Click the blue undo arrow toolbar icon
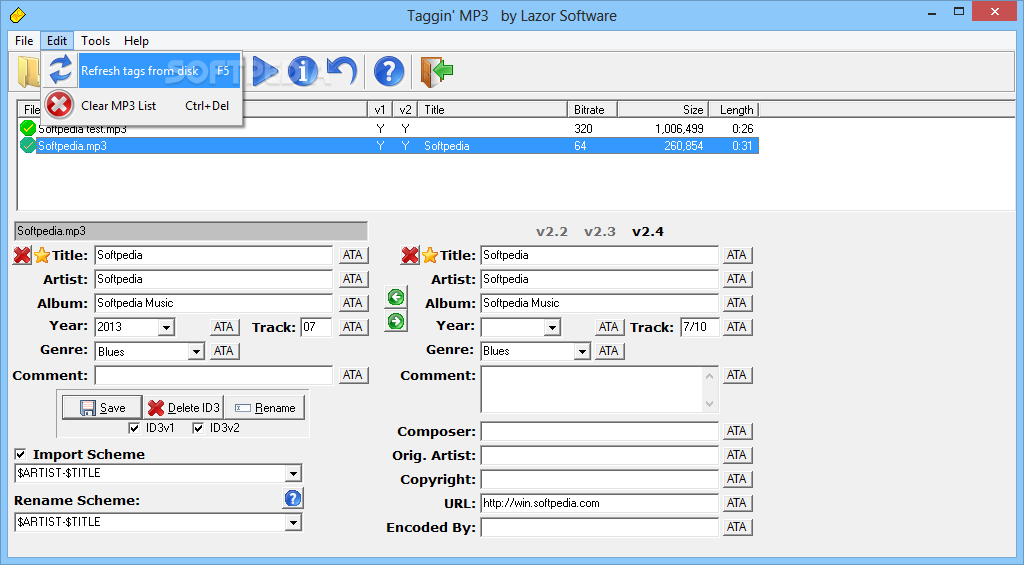The width and height of the screenshot is (1024, 565). (x=342, y=71)
